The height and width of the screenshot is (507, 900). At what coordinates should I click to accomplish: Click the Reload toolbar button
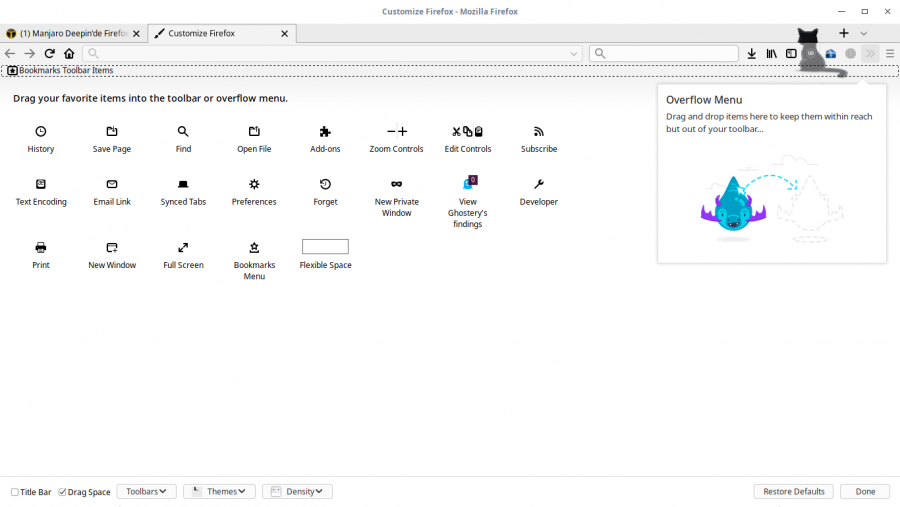point(49,53)
